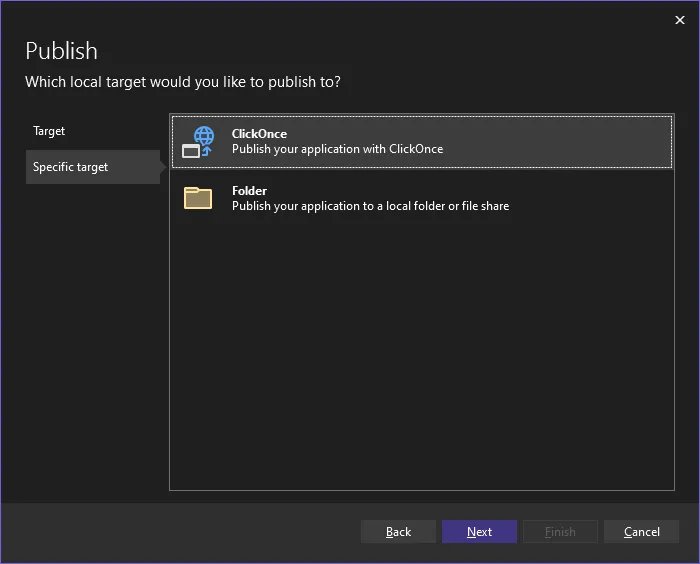
Task: Click the yellow Folder icon
Action: 198,198
